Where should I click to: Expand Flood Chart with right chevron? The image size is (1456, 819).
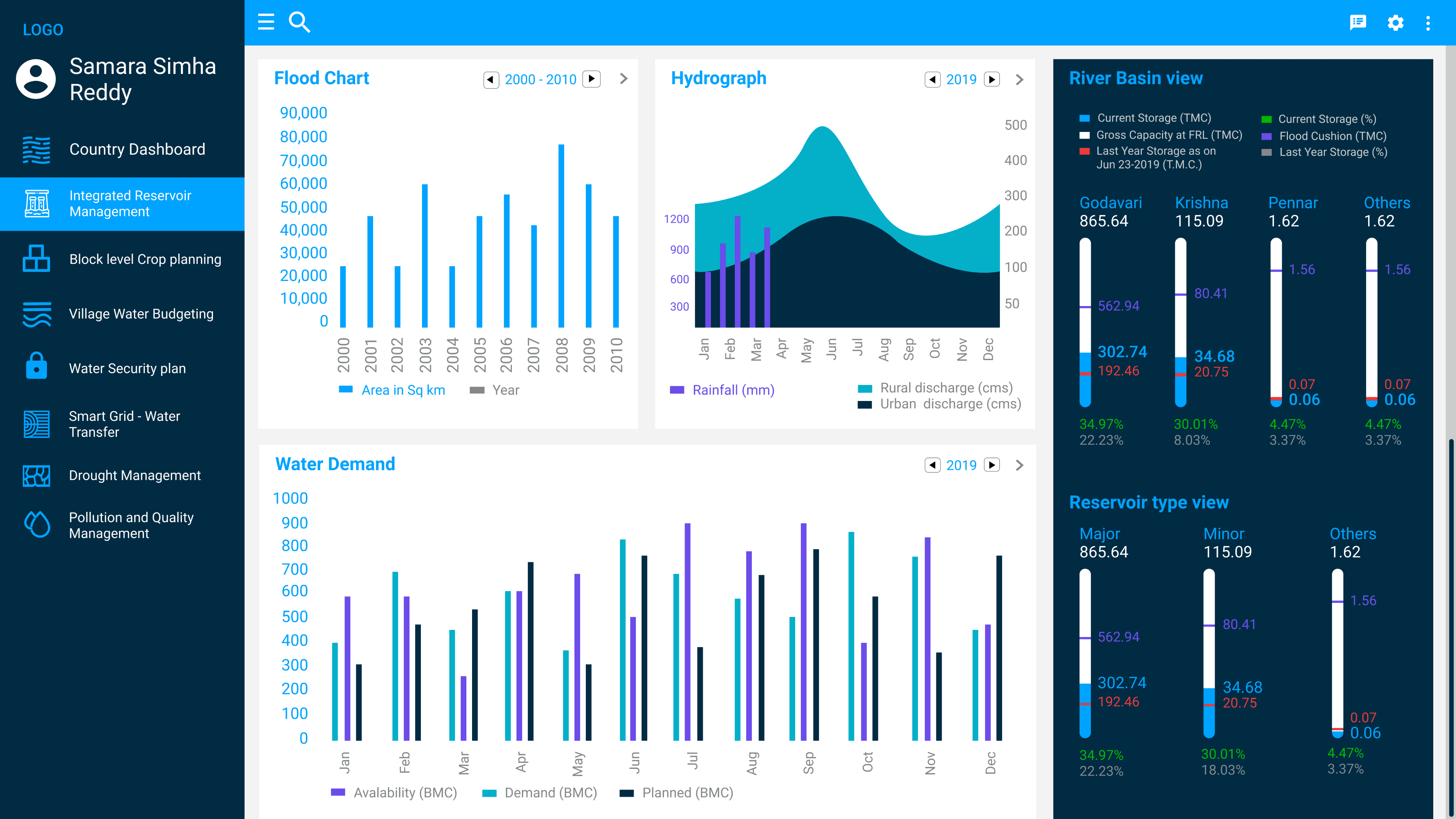pos(623,79)
